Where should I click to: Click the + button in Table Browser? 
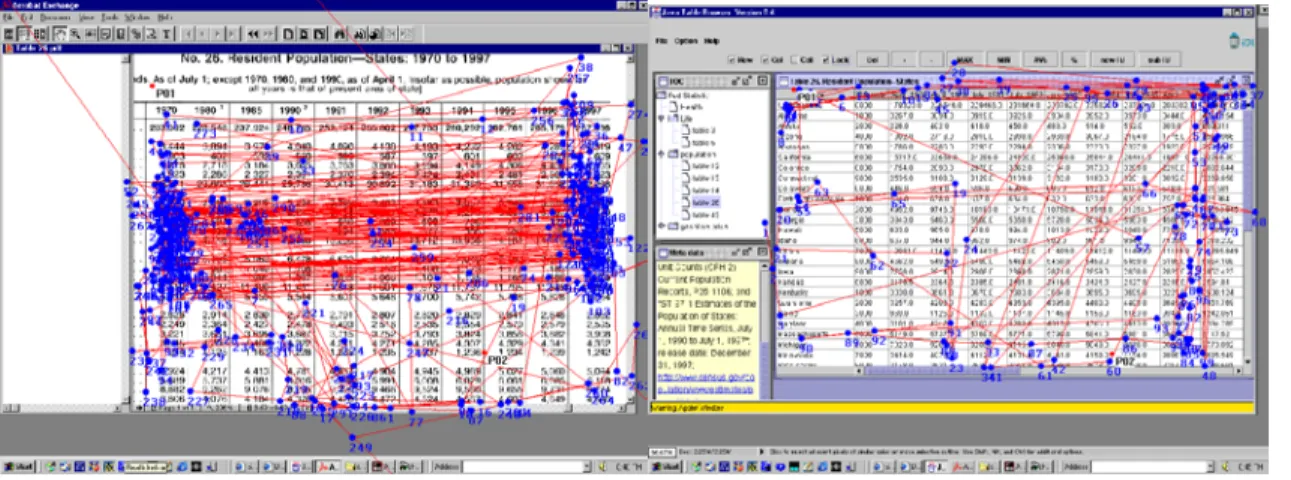pos(905,60)
